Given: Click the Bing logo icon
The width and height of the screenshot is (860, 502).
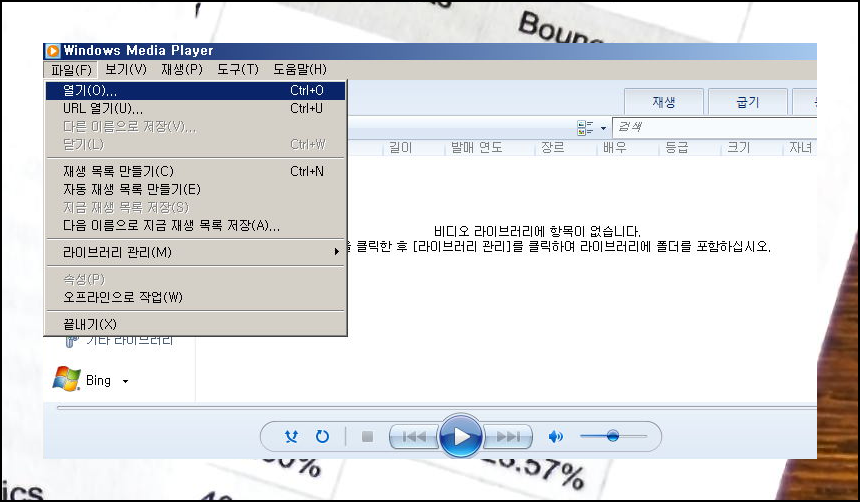Looking at the screenshot, I should (66, 379).
